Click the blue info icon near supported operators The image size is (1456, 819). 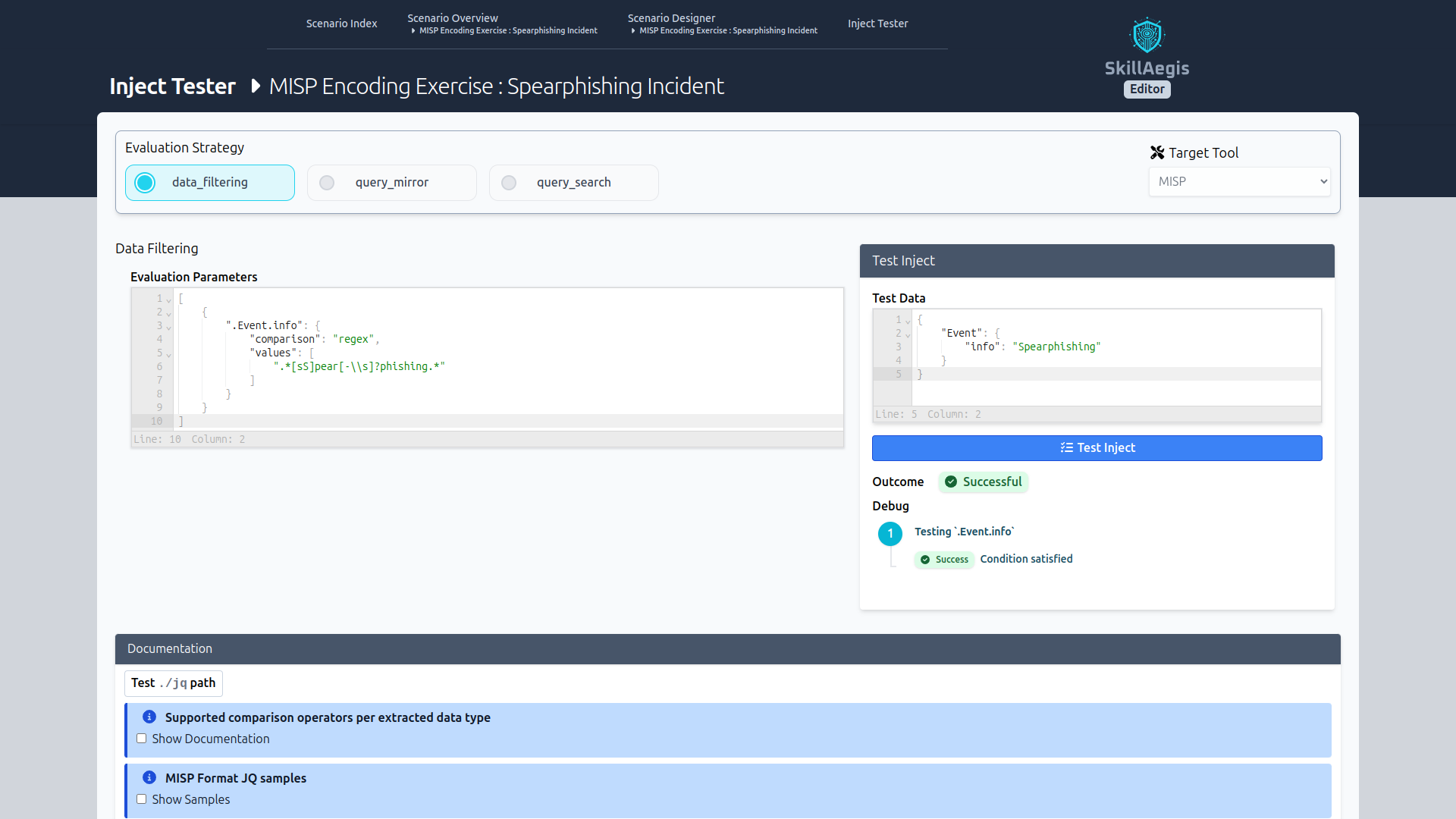tap(149, 717)
